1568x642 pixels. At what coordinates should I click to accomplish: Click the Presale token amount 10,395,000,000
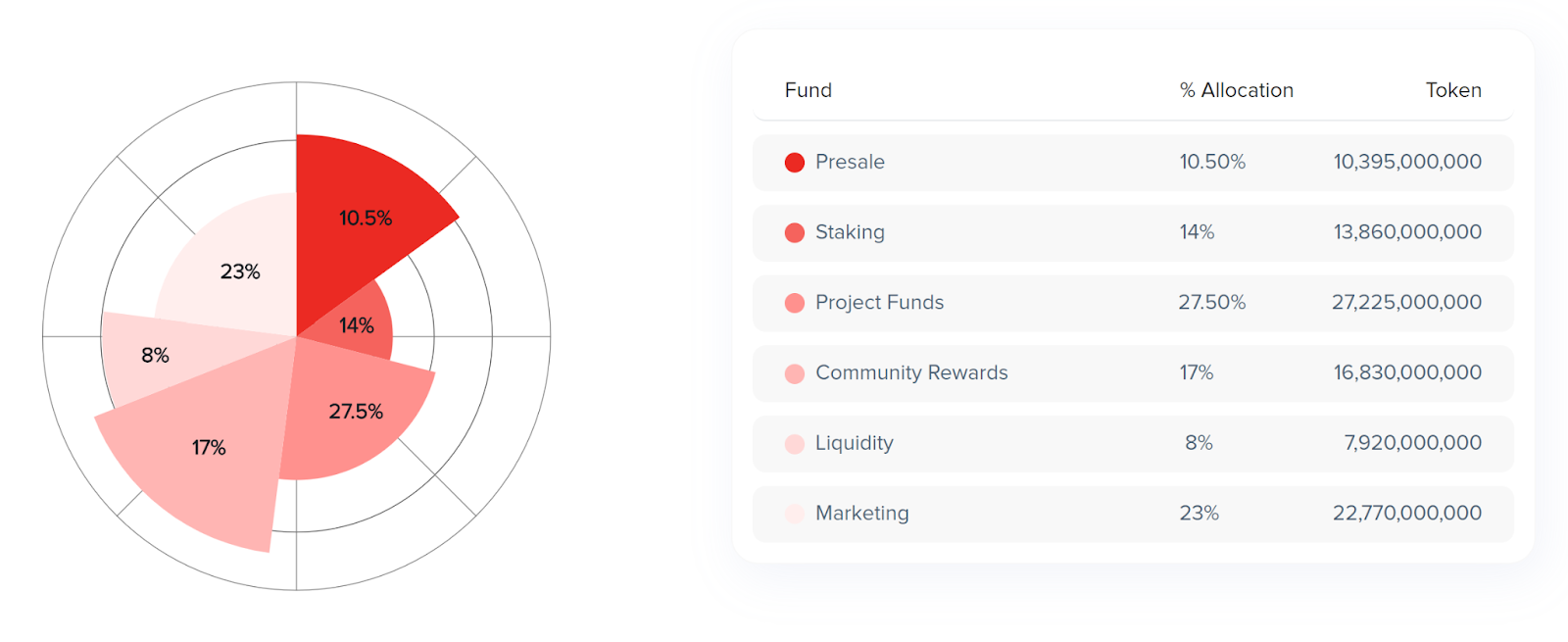coord(1407,162)
